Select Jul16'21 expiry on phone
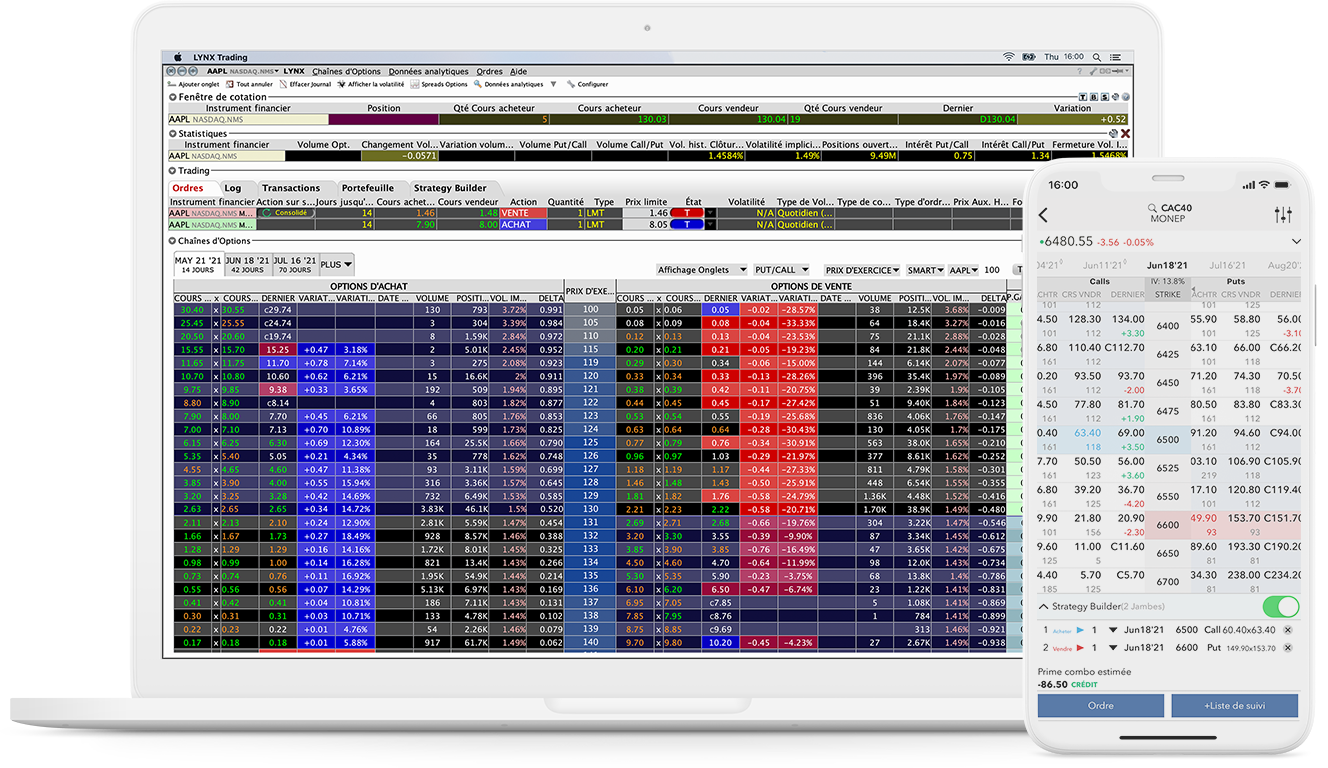The width and height of the screenshot is (1328, 768). 1225,265
